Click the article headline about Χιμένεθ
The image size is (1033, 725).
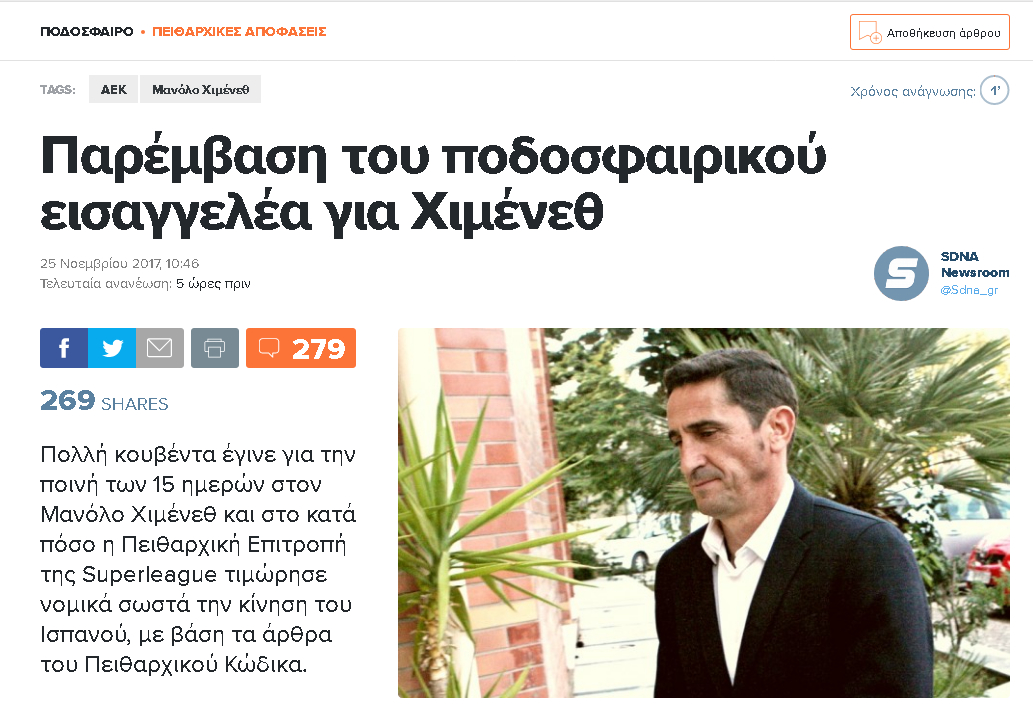point(433,184)
